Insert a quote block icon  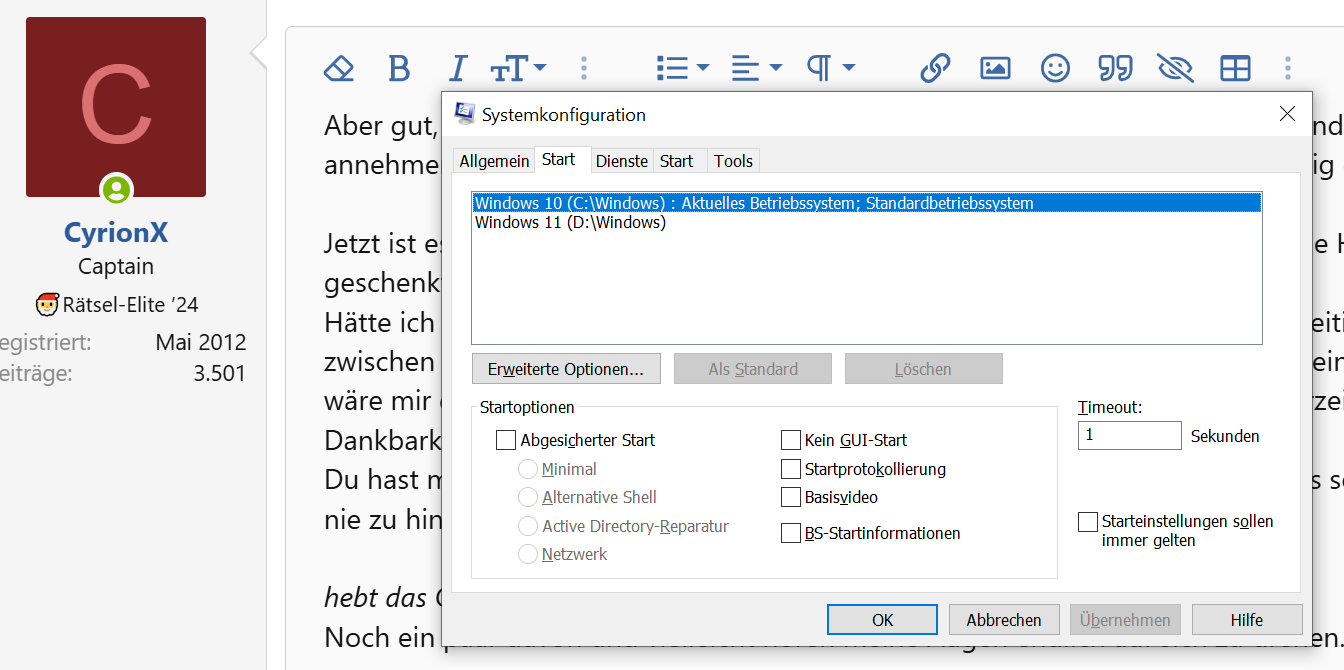1115,68
